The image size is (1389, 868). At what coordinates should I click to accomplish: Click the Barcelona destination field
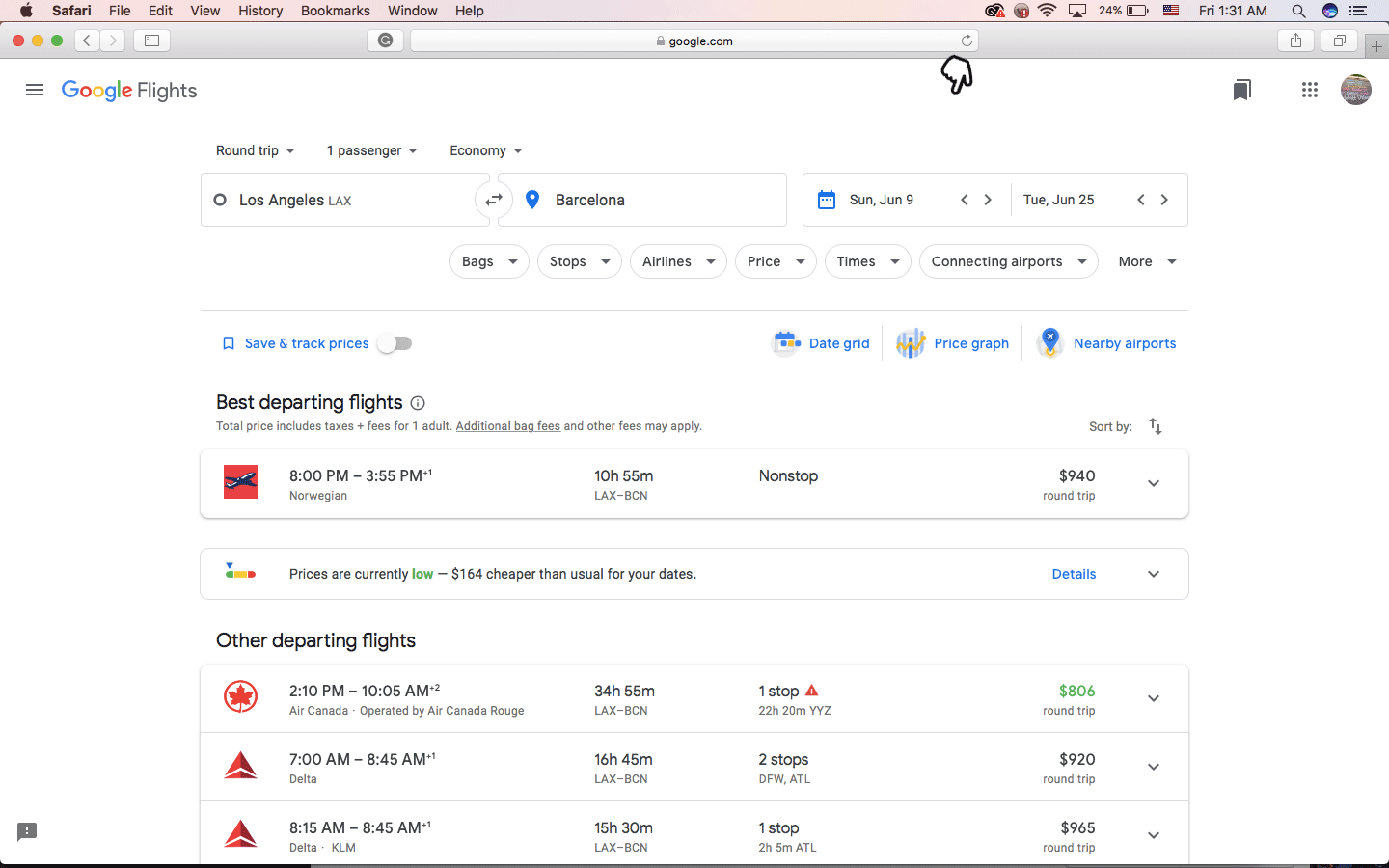[642, 200]
